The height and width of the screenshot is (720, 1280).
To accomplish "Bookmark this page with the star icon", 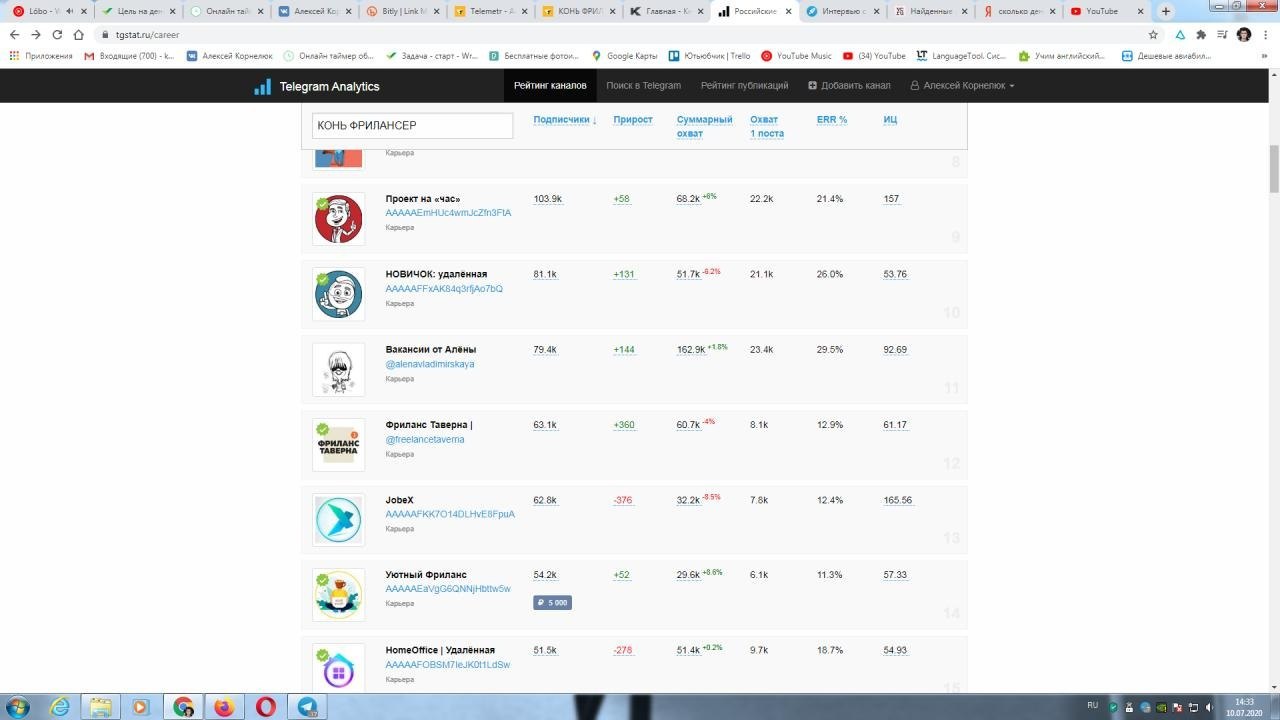I will pyautogui.click(x=1154, y=34).
